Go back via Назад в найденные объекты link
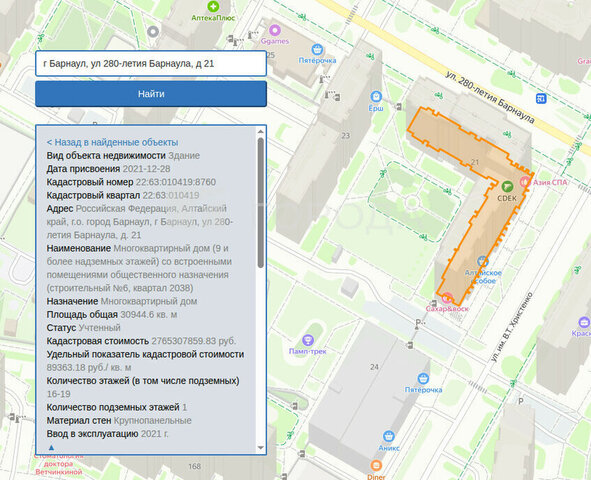 [112, 142]
